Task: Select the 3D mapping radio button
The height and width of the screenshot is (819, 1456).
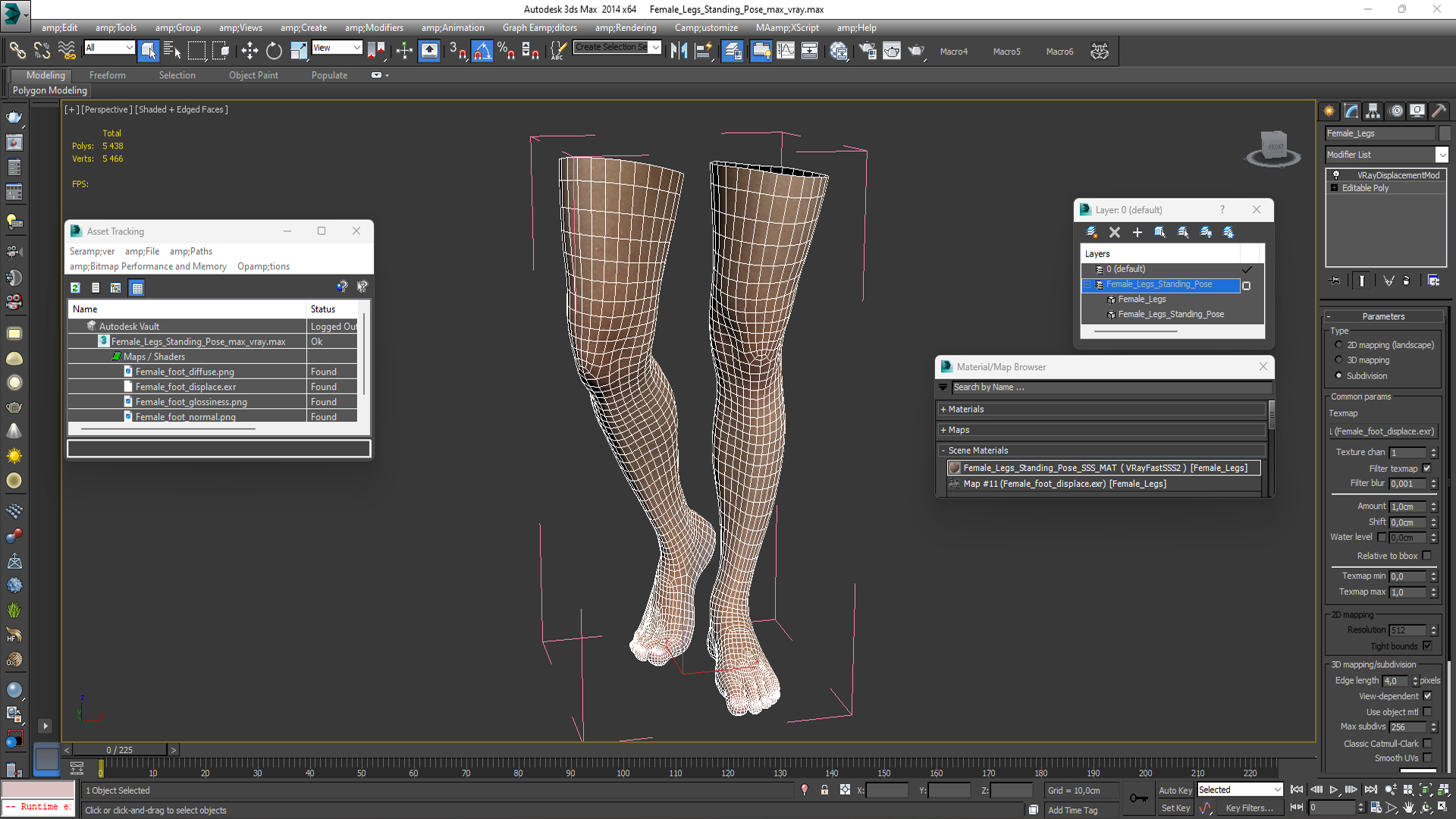Action: tap(1338, 360)
